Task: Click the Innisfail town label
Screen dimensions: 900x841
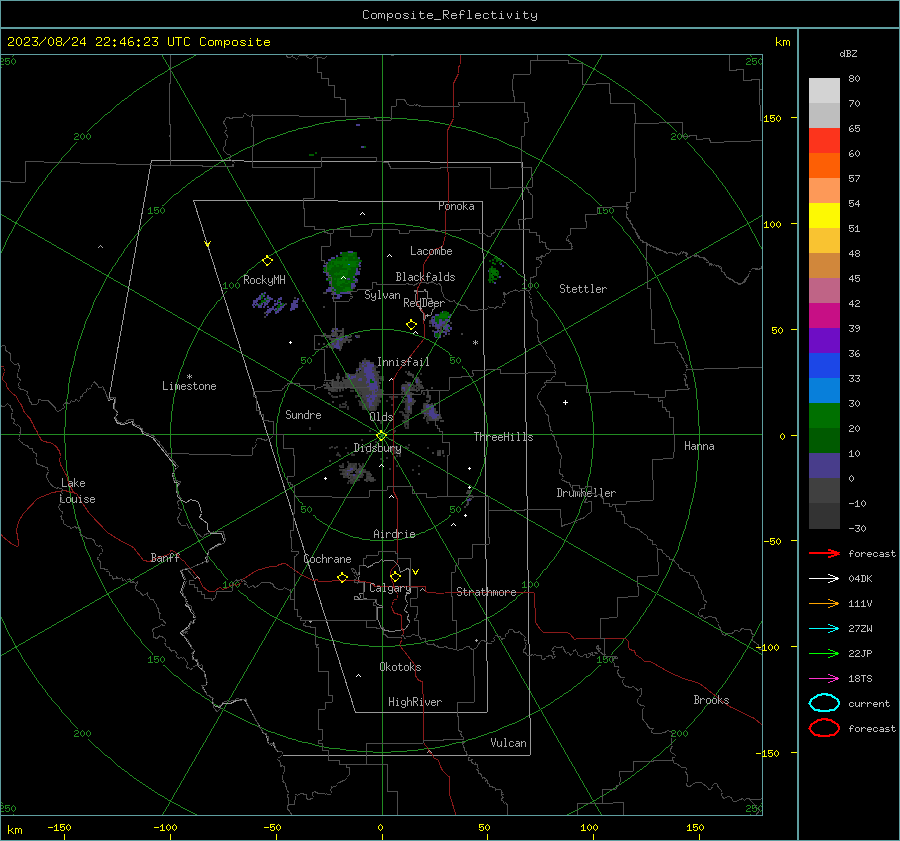Action: coord(403,362)
